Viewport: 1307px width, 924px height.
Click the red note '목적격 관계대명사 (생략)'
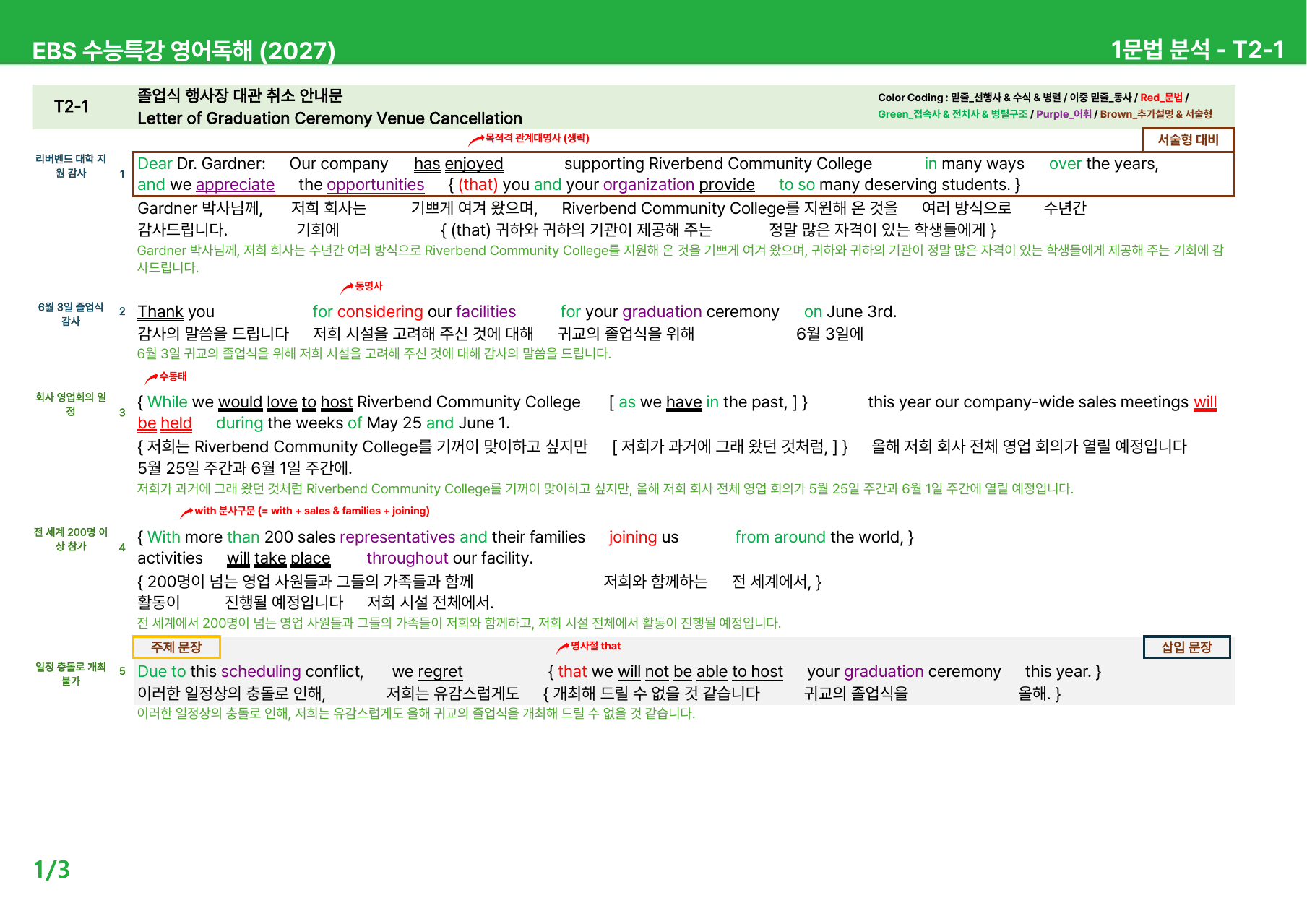click(537, 138)
